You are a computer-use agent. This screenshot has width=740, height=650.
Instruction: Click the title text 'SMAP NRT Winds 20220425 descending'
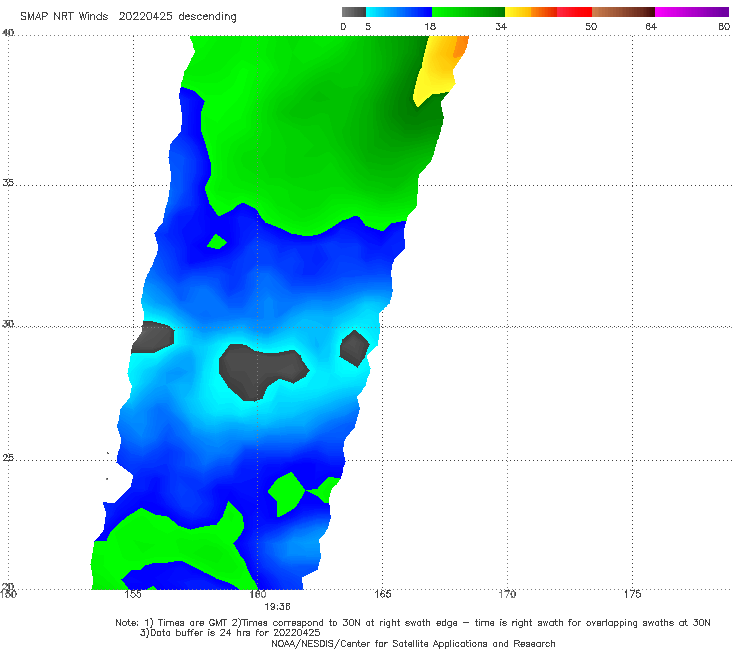(128, 17)
